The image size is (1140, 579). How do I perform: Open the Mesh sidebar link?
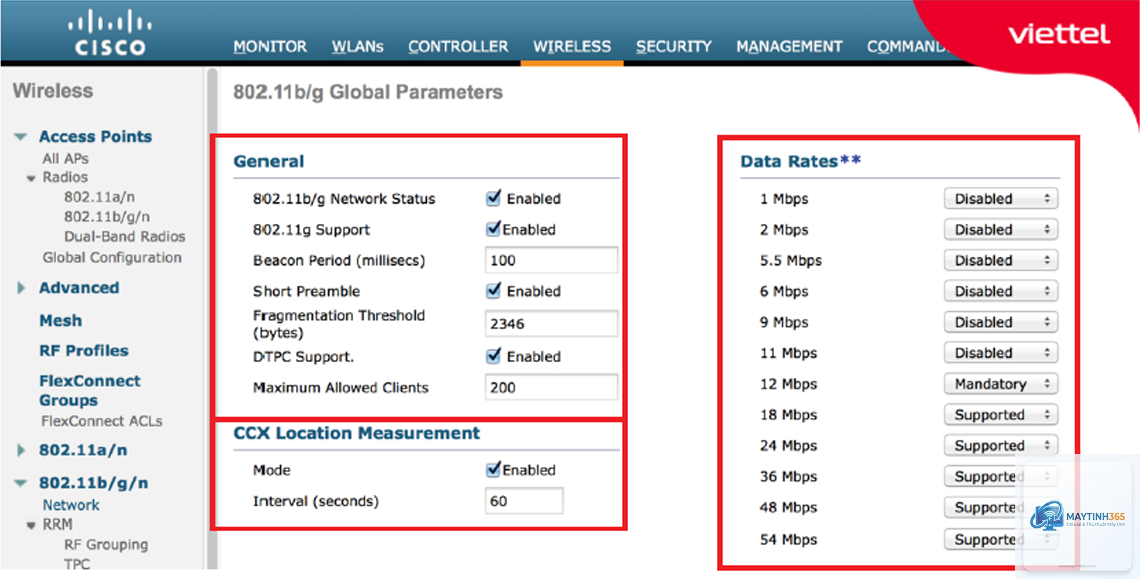click(x=60, y=320)
